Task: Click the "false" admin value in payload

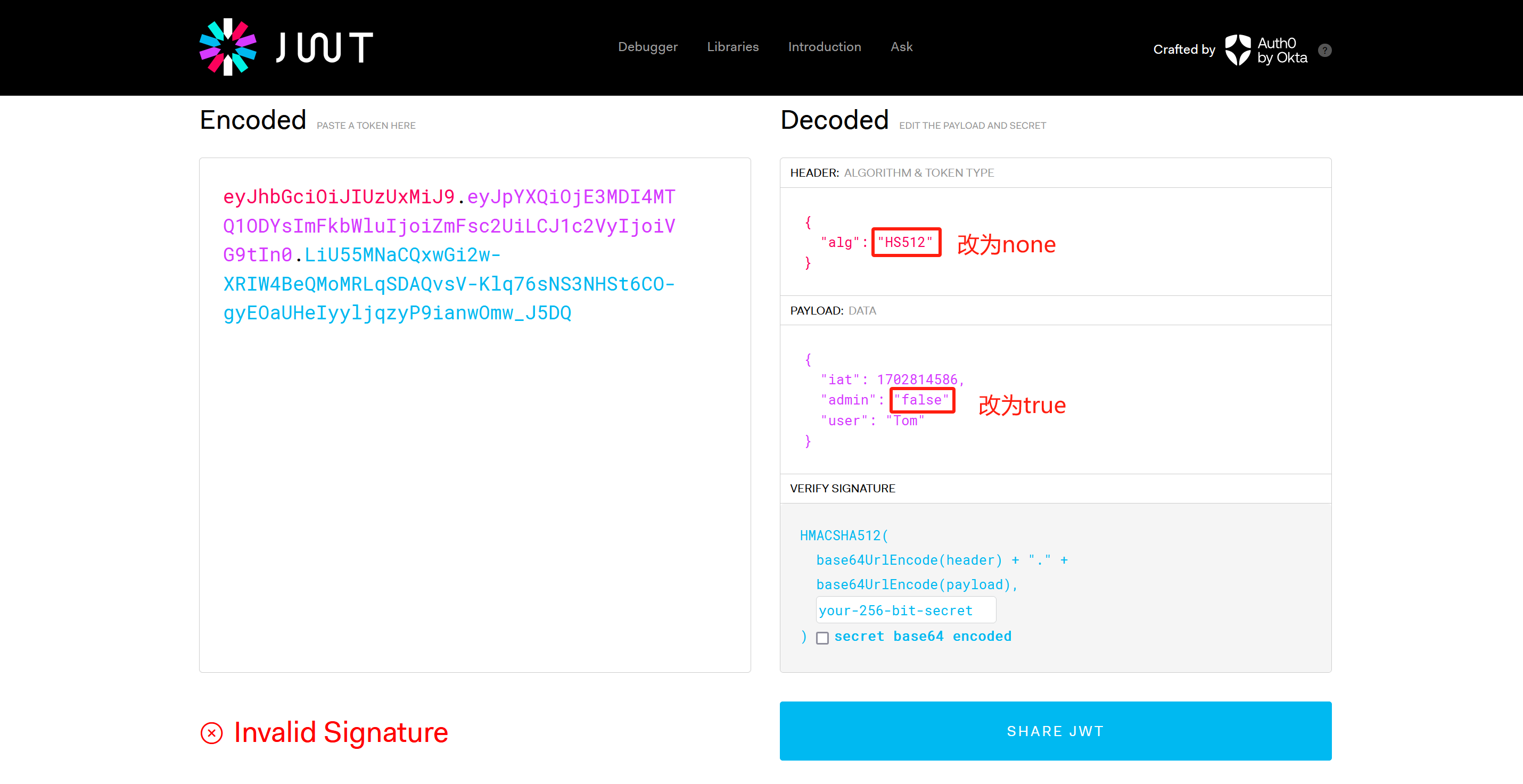Action: click(x=921, y=400)
